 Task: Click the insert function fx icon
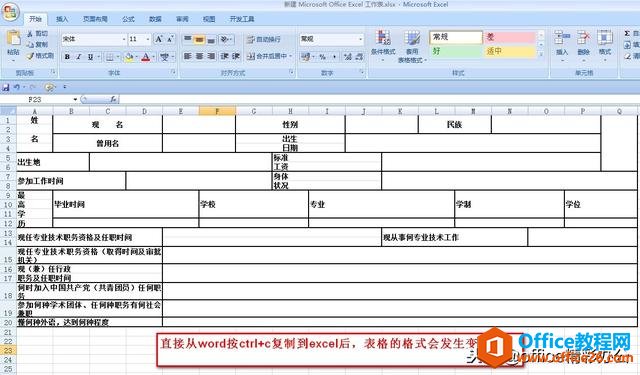(x=113, y=99)
